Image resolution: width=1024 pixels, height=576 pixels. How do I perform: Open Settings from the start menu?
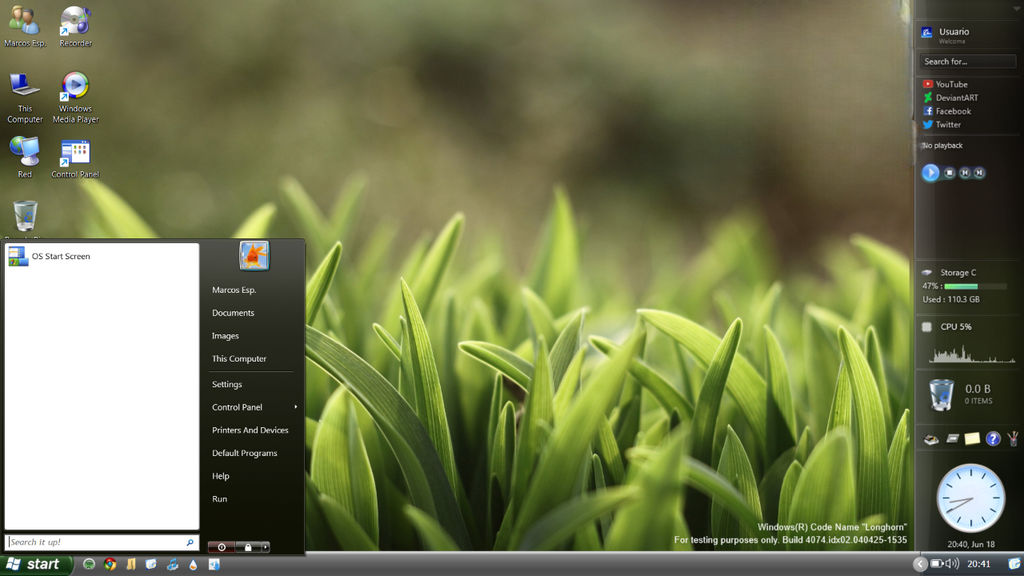click(227, 383)
